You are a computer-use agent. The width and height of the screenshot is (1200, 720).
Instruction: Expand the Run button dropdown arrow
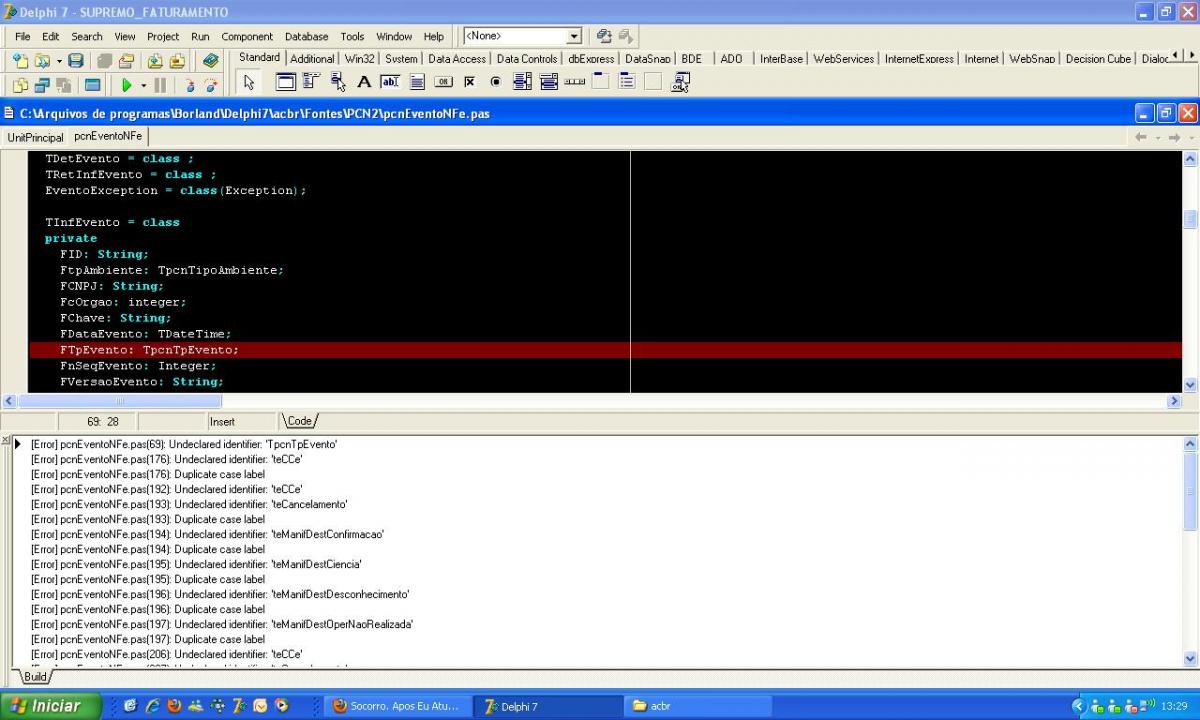pyautogui.click(x=143, y=85)
